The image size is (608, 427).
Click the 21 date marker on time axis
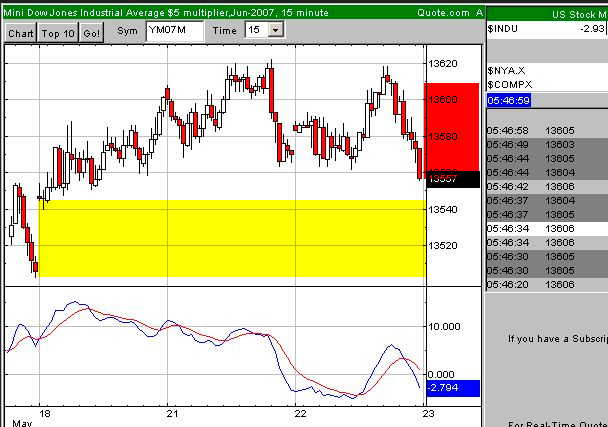[x=172, y=412]
